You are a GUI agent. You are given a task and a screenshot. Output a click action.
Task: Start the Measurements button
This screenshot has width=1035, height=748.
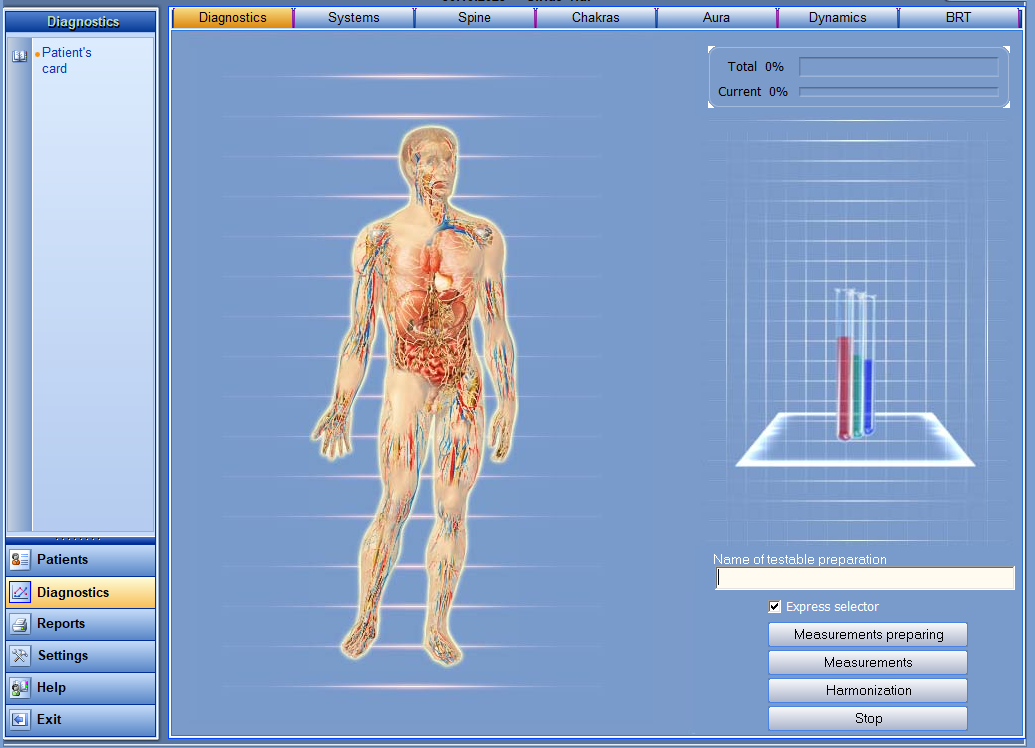pyautogui.click(x=868, y=662)
